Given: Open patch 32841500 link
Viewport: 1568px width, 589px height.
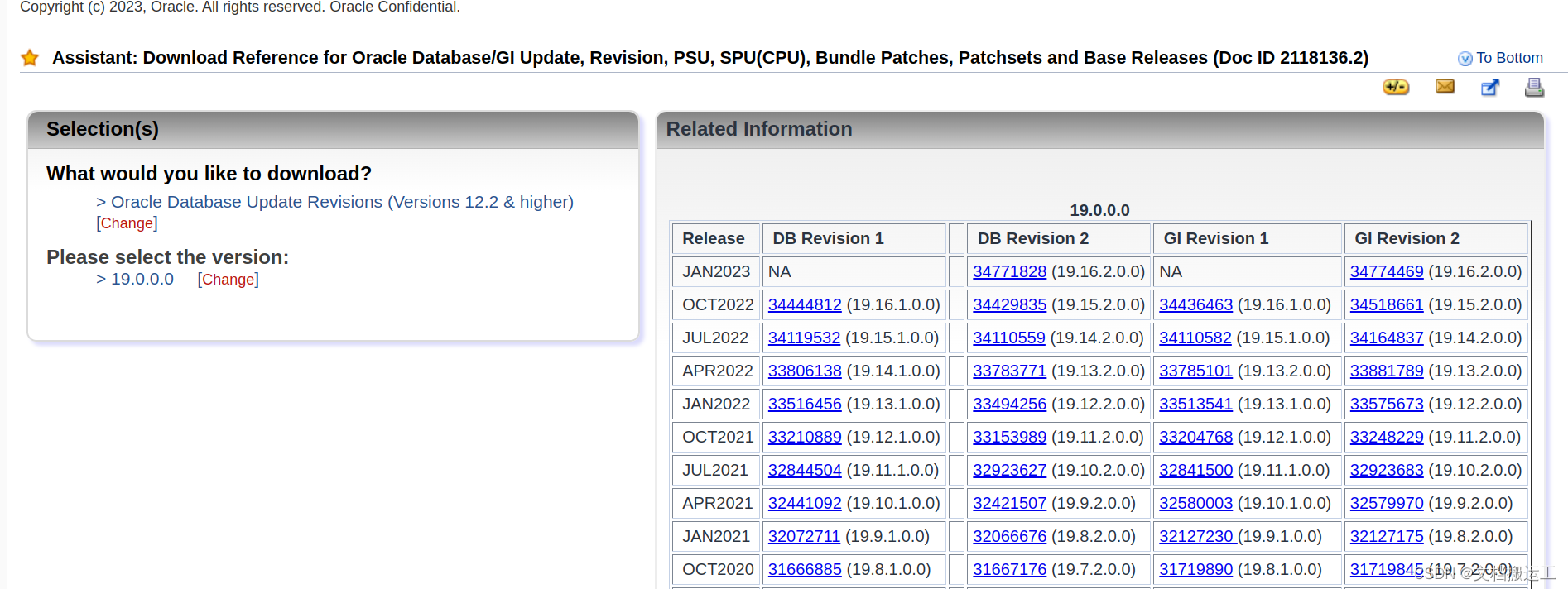Looking at the screenshot, I should coord(1195,470).
